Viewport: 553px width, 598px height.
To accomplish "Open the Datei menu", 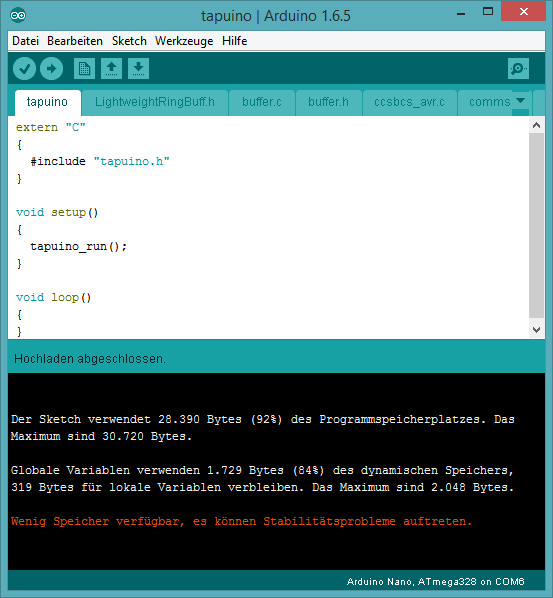I will (26, 41).
